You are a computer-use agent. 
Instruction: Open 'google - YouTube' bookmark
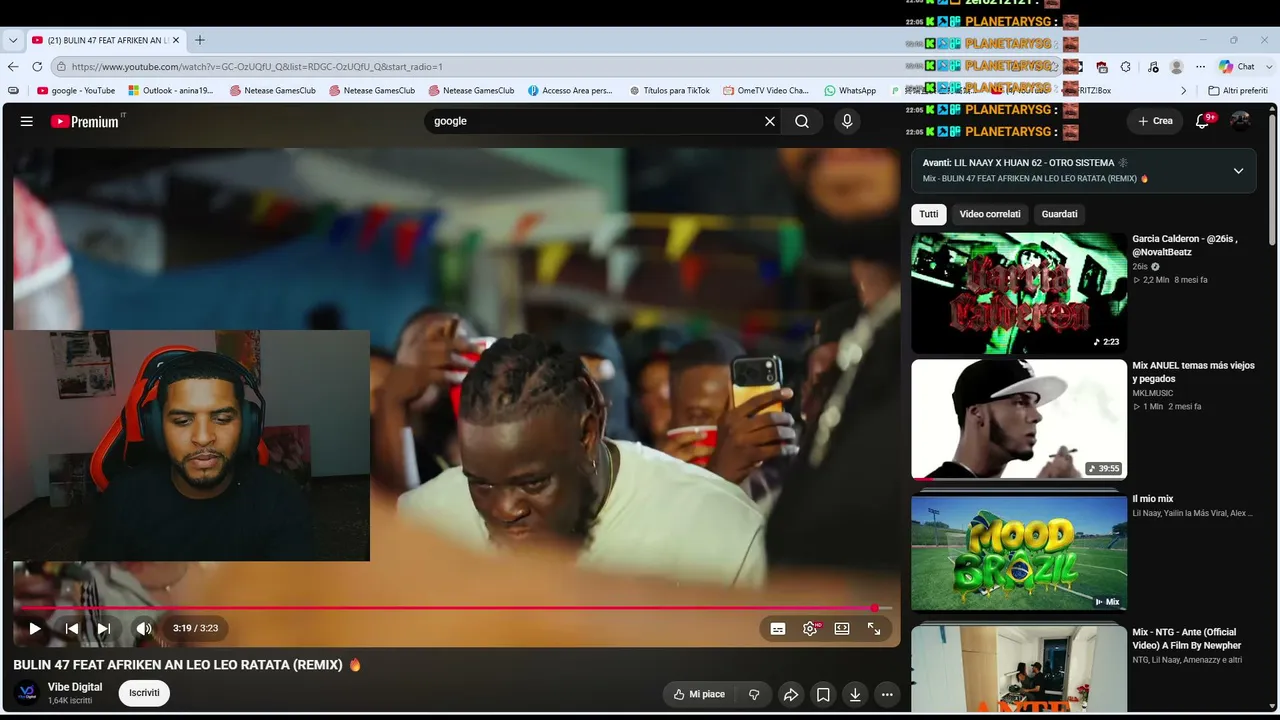pyautogui.click(x=76, y=90)
